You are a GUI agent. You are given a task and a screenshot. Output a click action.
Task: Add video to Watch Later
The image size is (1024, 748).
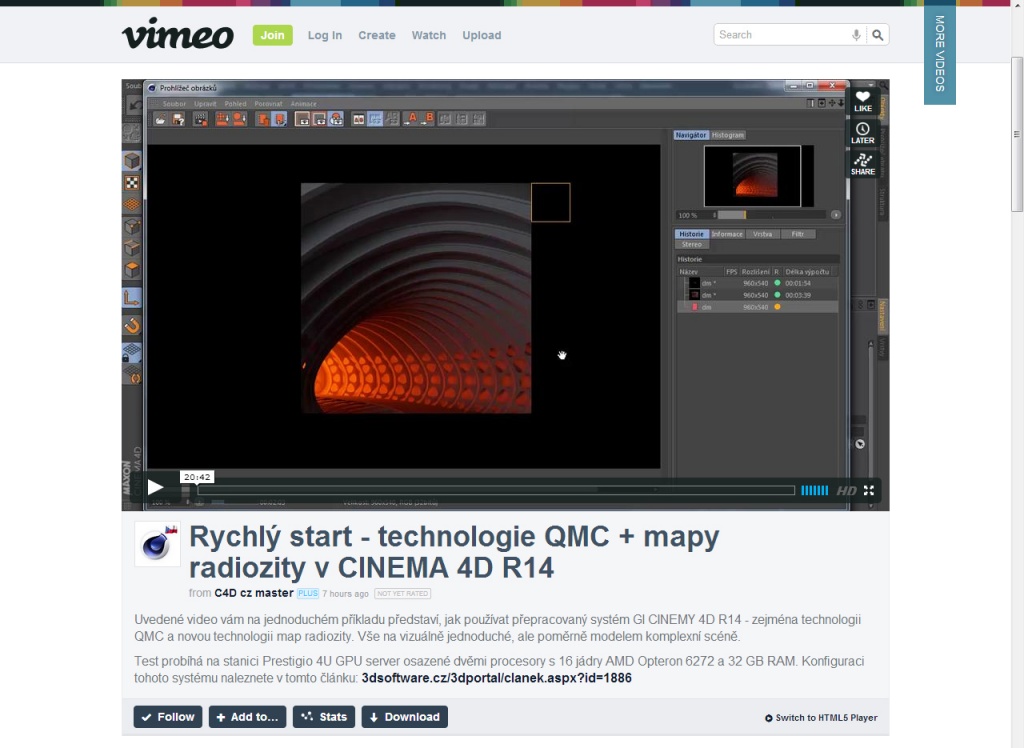[863, 133]
